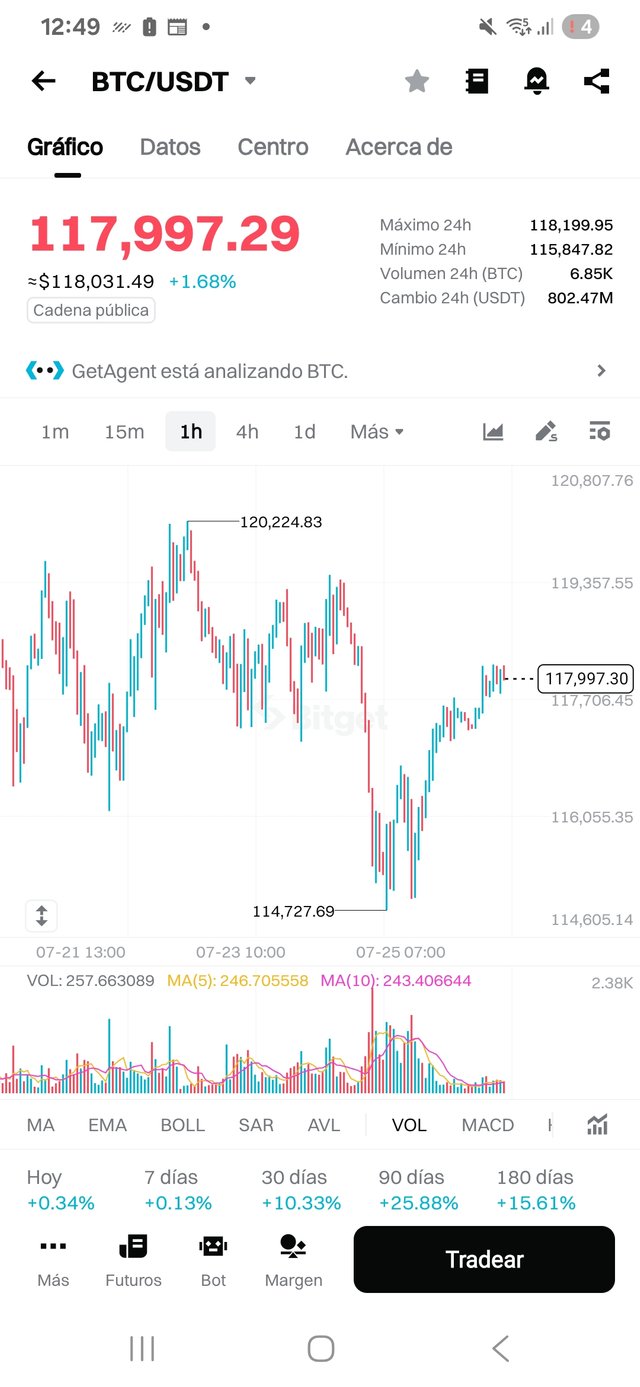Screen dimensions: 640x1387
Task: Open indicator chart icon beside MACD
Action: (597, 1125)
